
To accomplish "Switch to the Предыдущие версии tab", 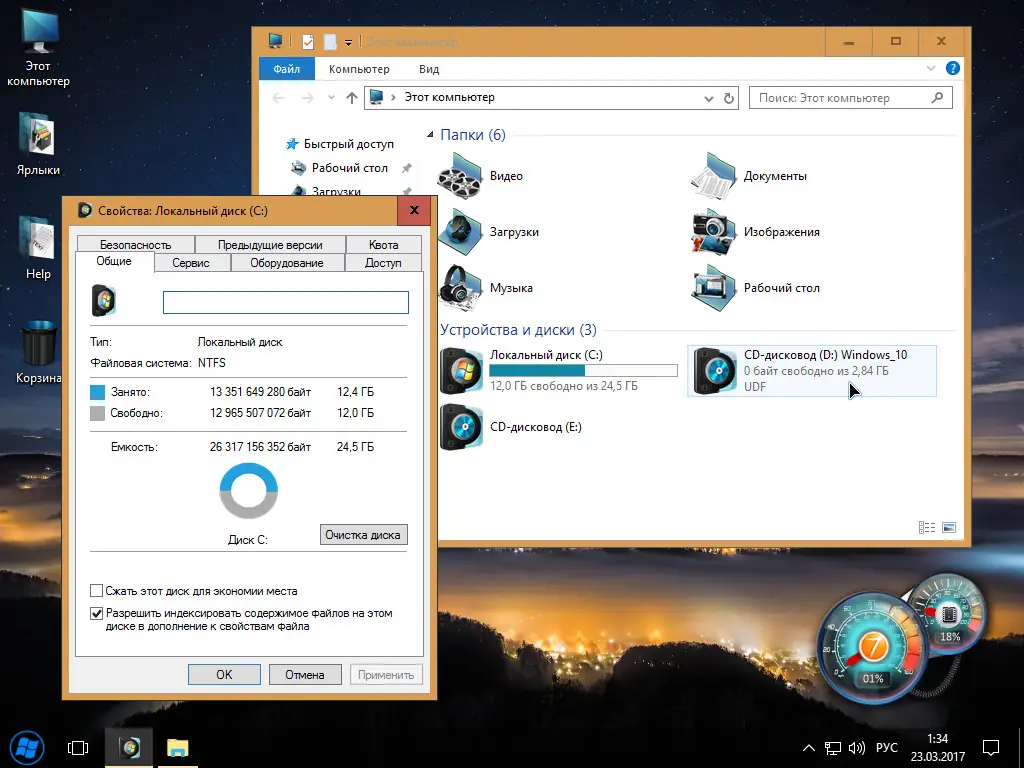I will click(270, 244).
